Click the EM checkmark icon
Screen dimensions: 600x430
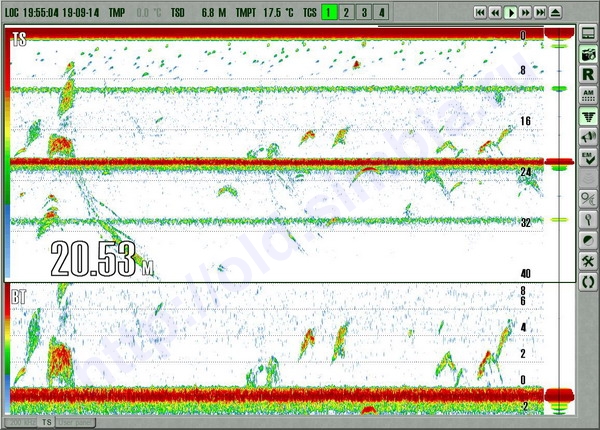tap(589, 159)
